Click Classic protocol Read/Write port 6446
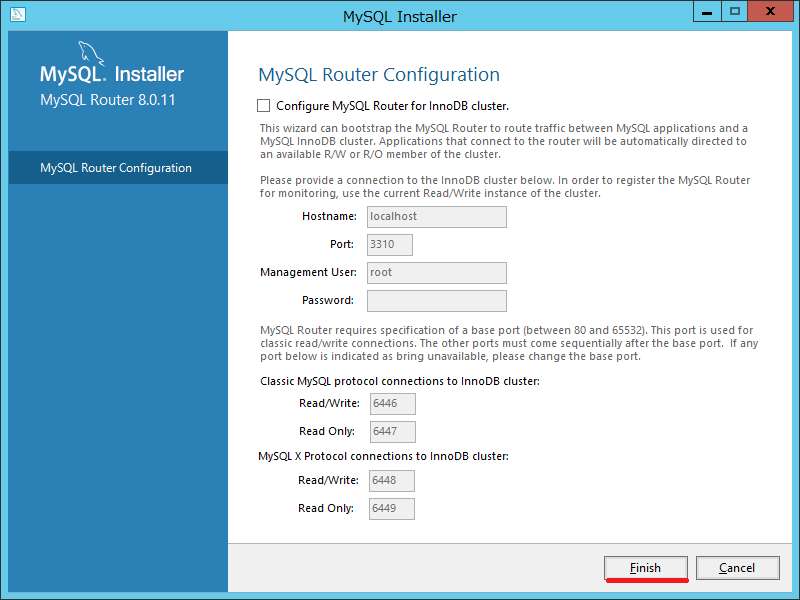This screenshot has width=800, height=600. tap(392, 404)
